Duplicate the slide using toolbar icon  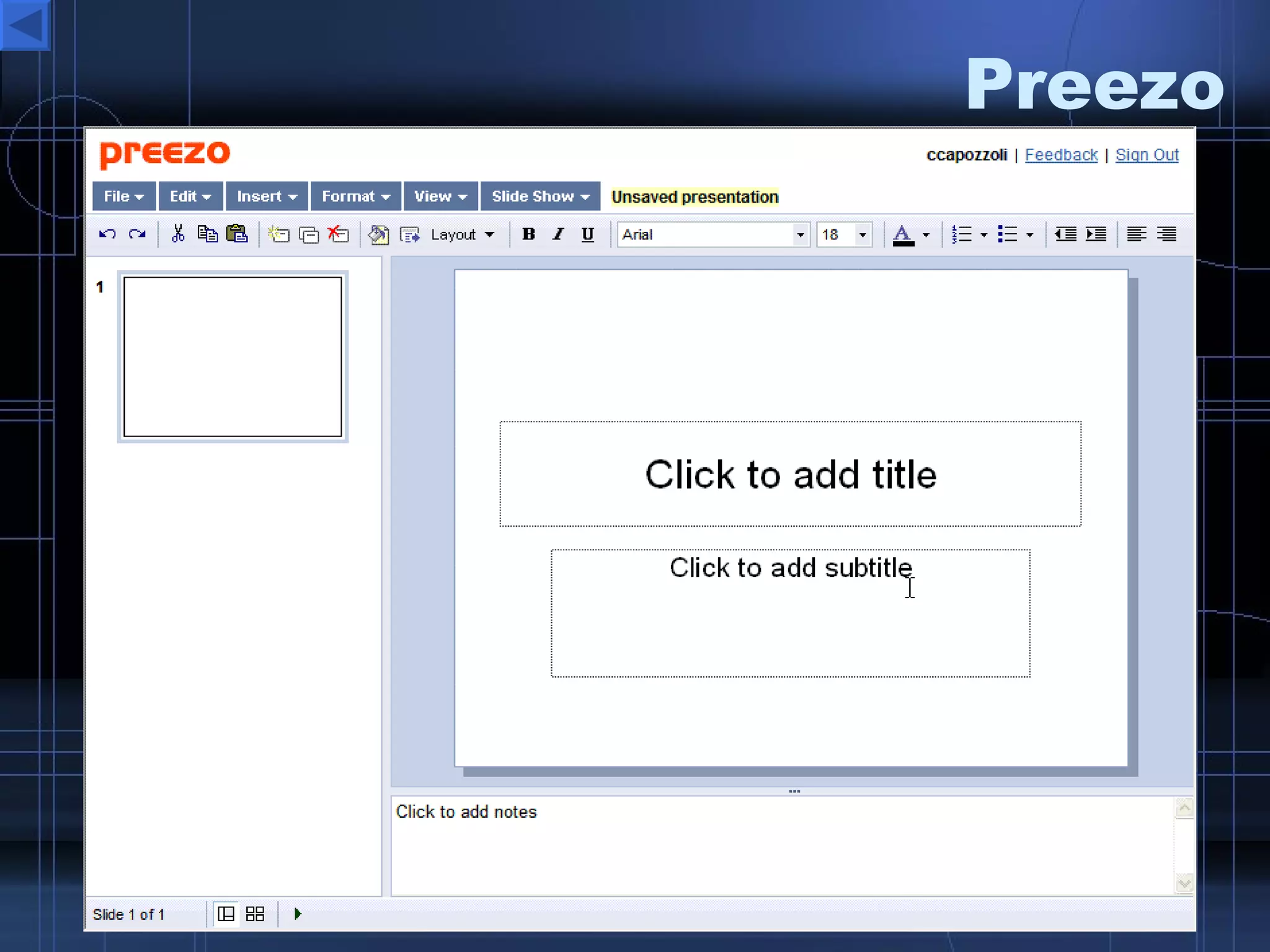tap(309, 235)
